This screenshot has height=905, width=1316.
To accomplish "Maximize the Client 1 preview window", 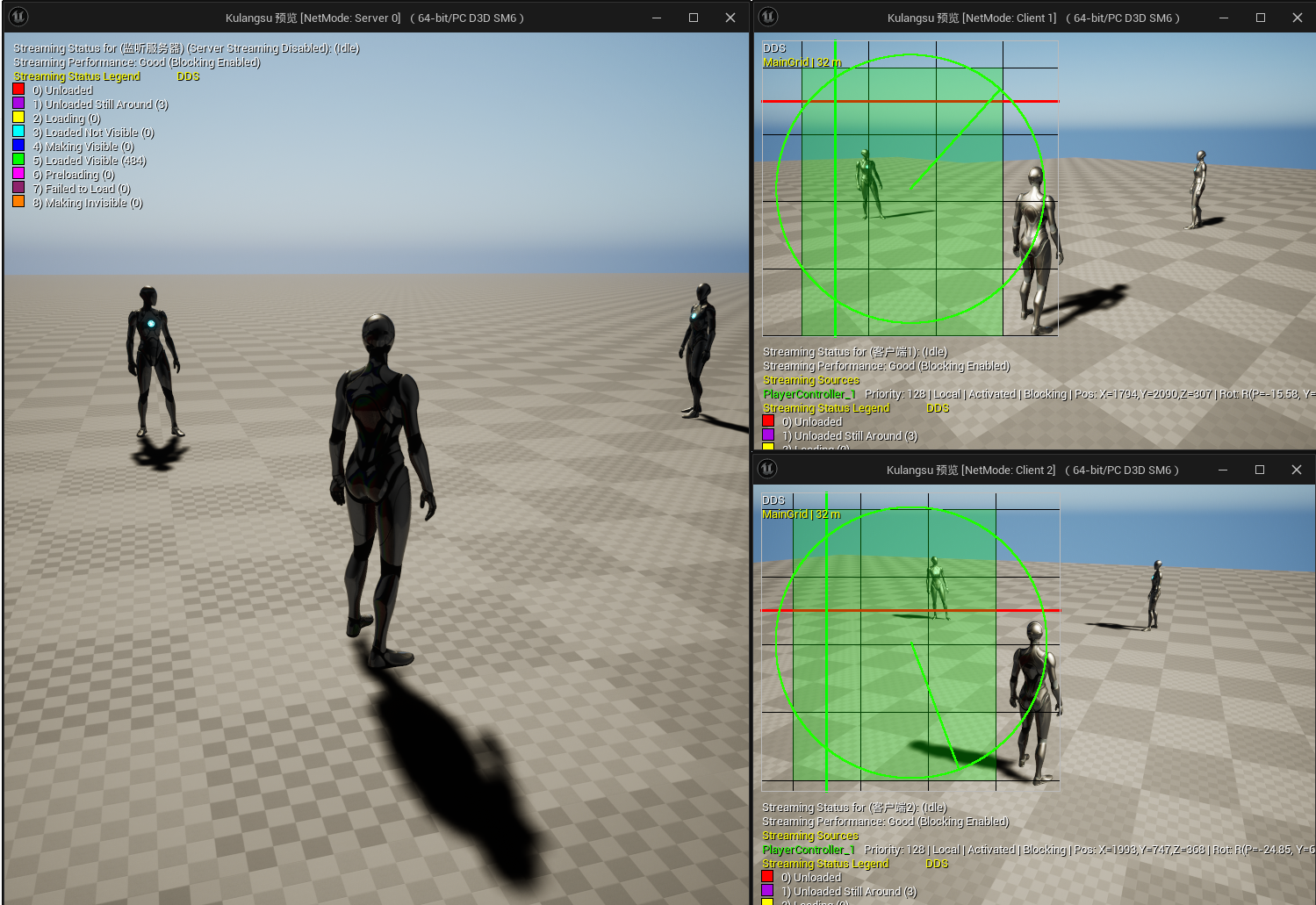I will tap(1261, 18).
